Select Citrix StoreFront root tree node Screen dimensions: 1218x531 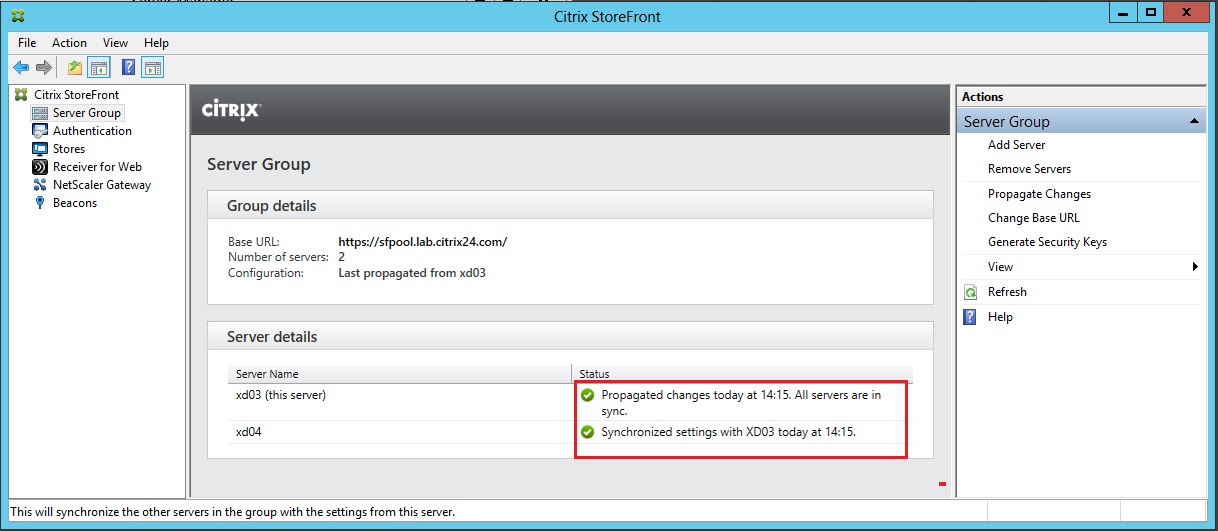76,95
